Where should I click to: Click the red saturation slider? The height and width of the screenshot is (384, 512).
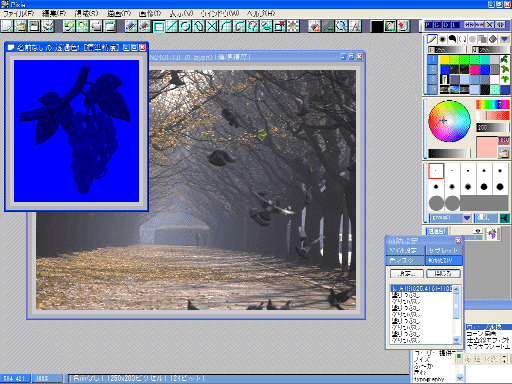[x=493, y=116]
